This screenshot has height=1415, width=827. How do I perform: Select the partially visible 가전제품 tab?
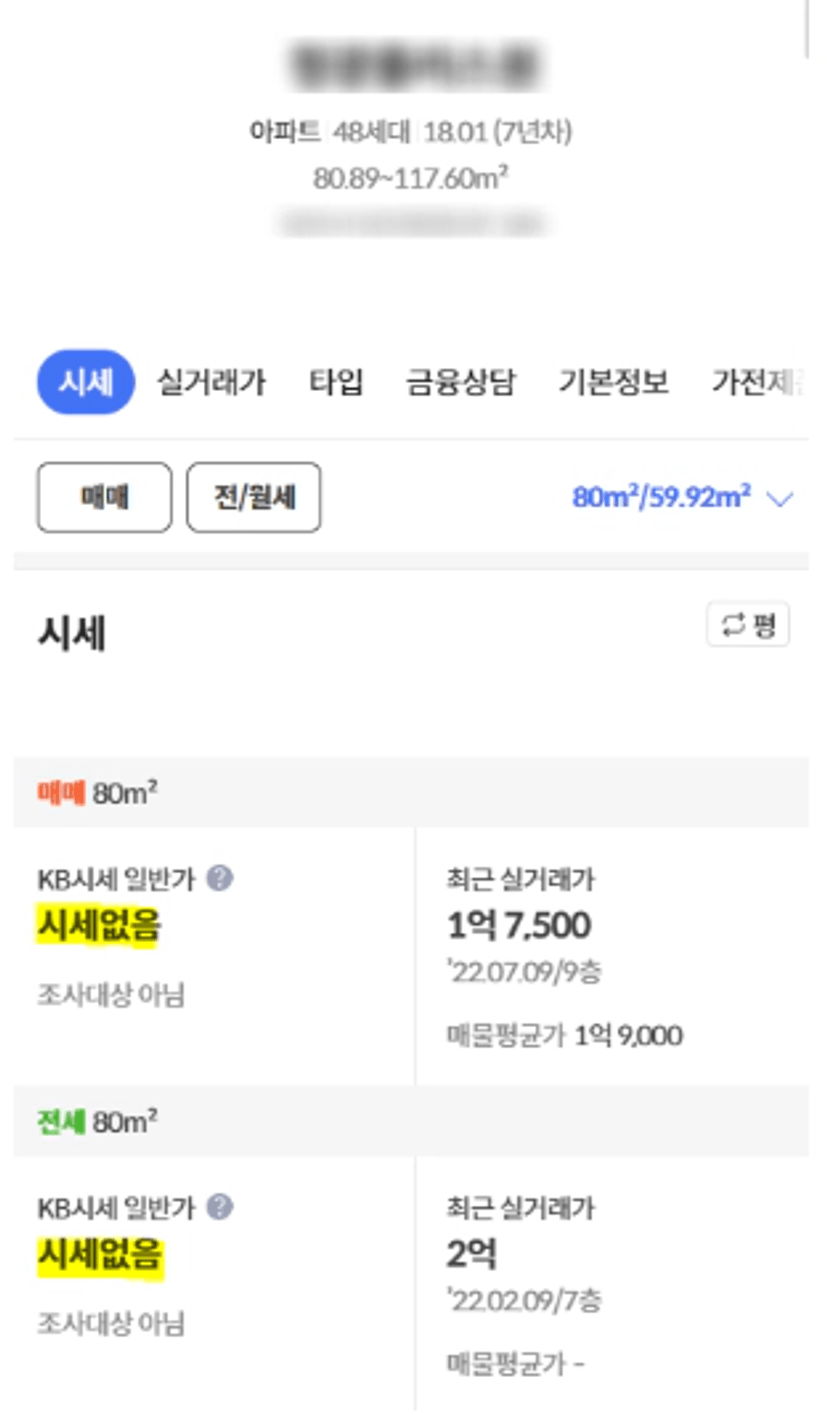click(x=757, y=382)
